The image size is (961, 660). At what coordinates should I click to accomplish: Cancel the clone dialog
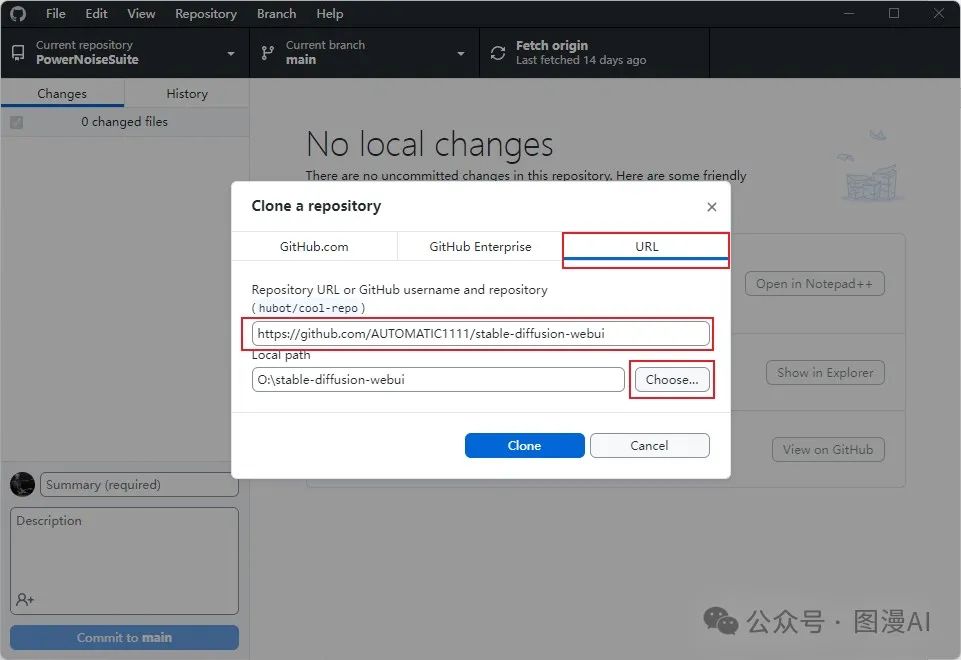650,446
